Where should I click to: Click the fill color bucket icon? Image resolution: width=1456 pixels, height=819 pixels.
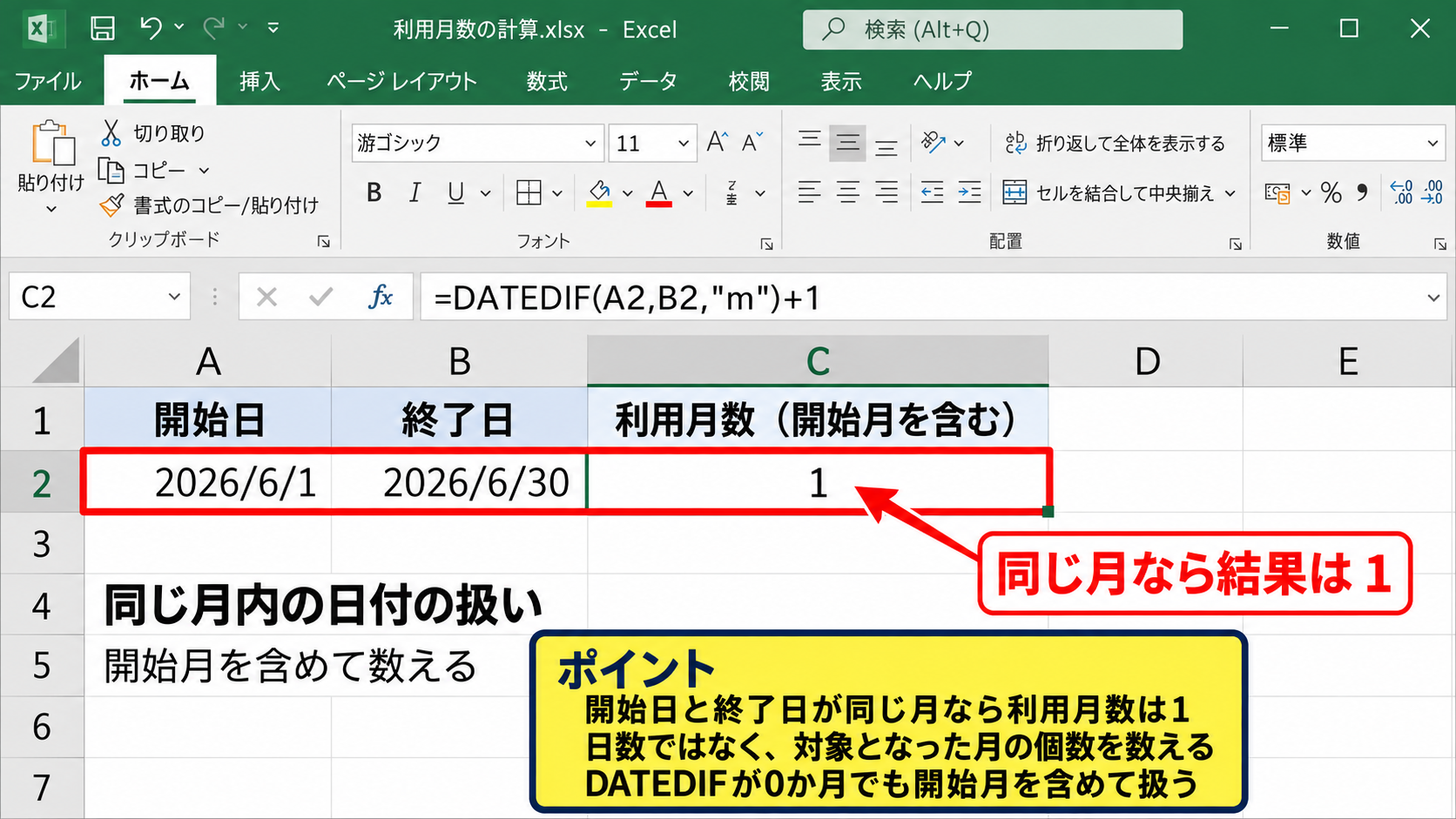point(599,192)
